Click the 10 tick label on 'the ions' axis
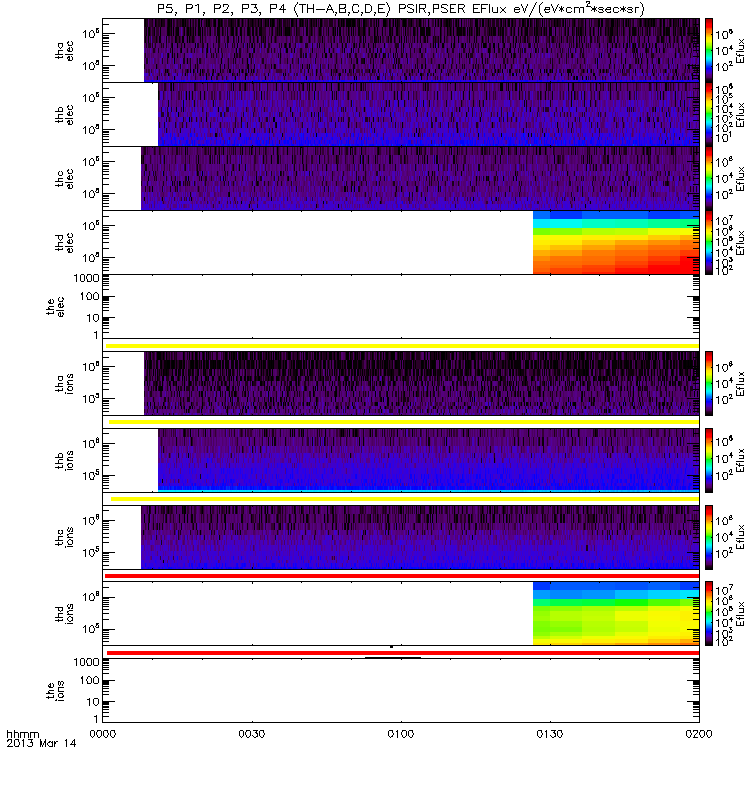 [93, 702]
